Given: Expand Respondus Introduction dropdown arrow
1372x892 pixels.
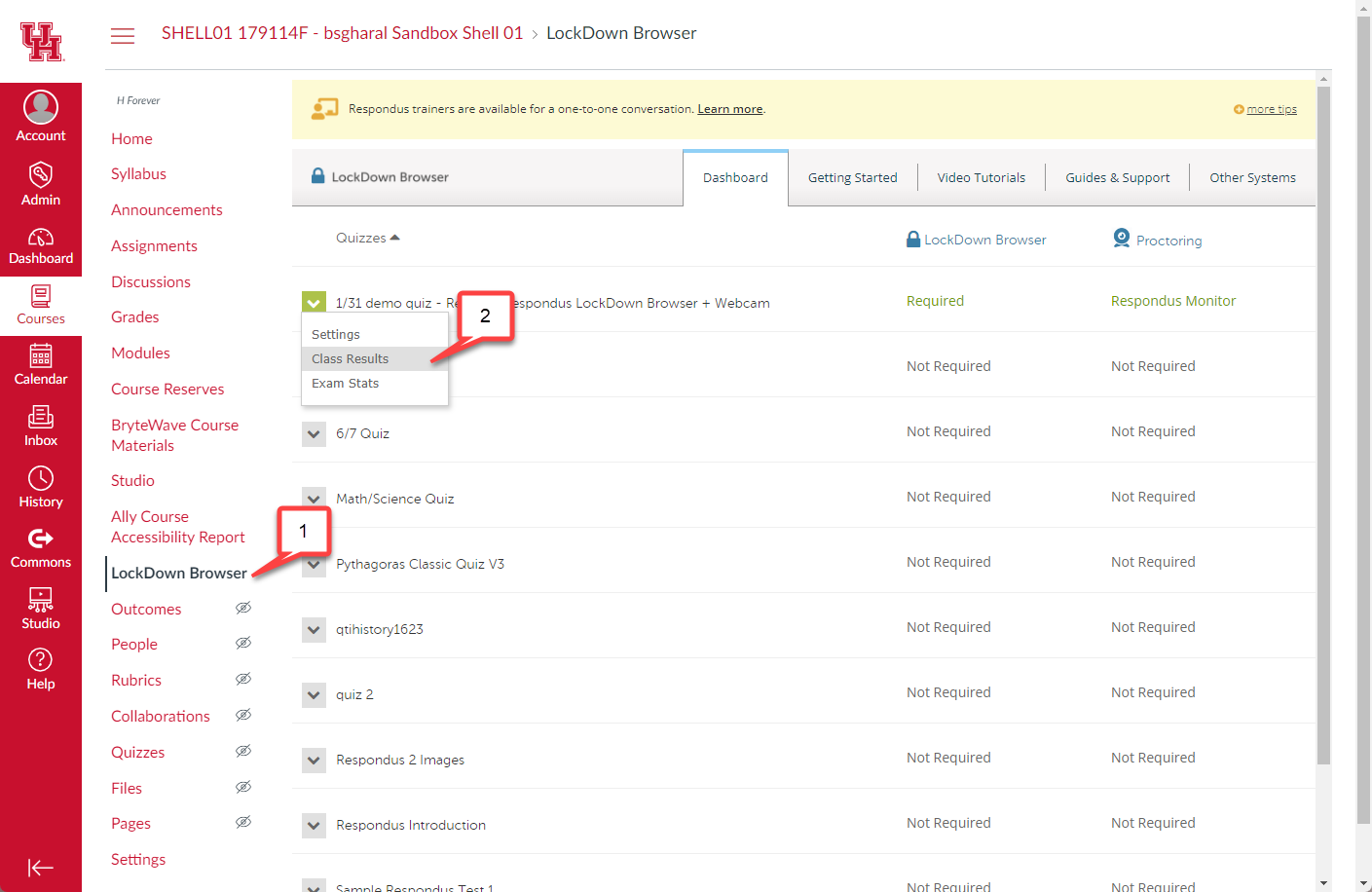Looking at the screenshot, I should click(314, 825).
